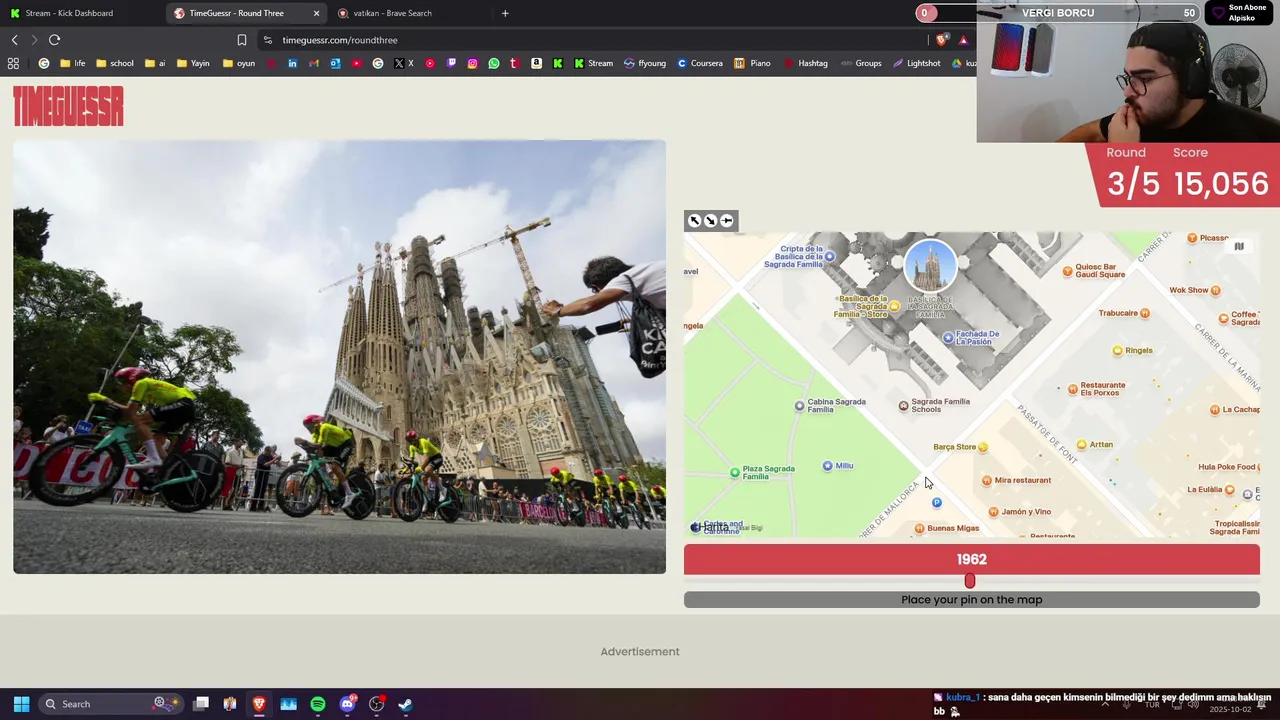Click the Barça Store map marker
The width and height of the screenshot is (1280, 720).
click(x=983, y=447)
